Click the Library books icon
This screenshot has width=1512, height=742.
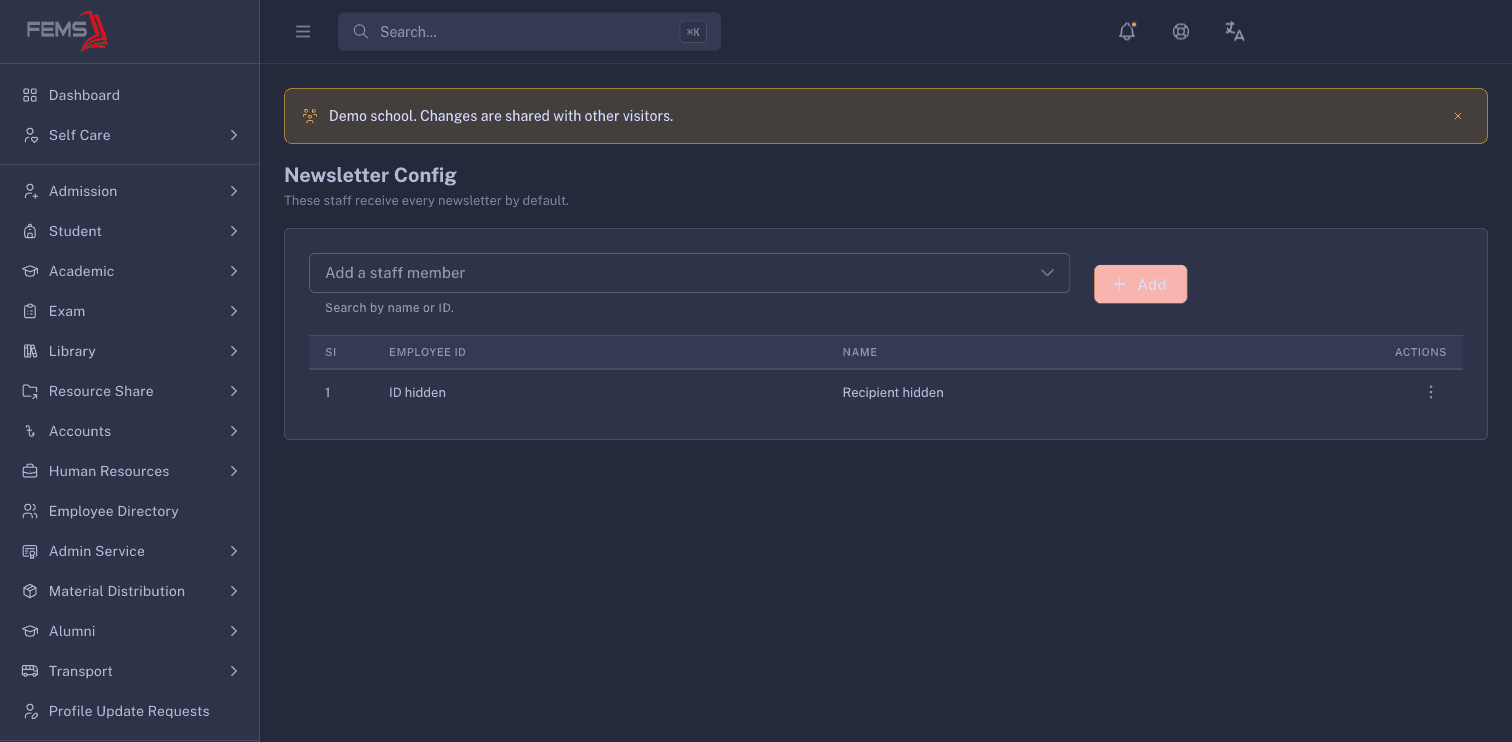point(30,351)
